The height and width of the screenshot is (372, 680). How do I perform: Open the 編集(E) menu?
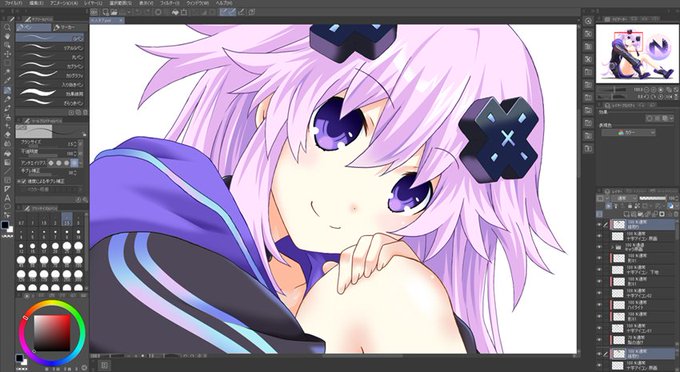37,3
